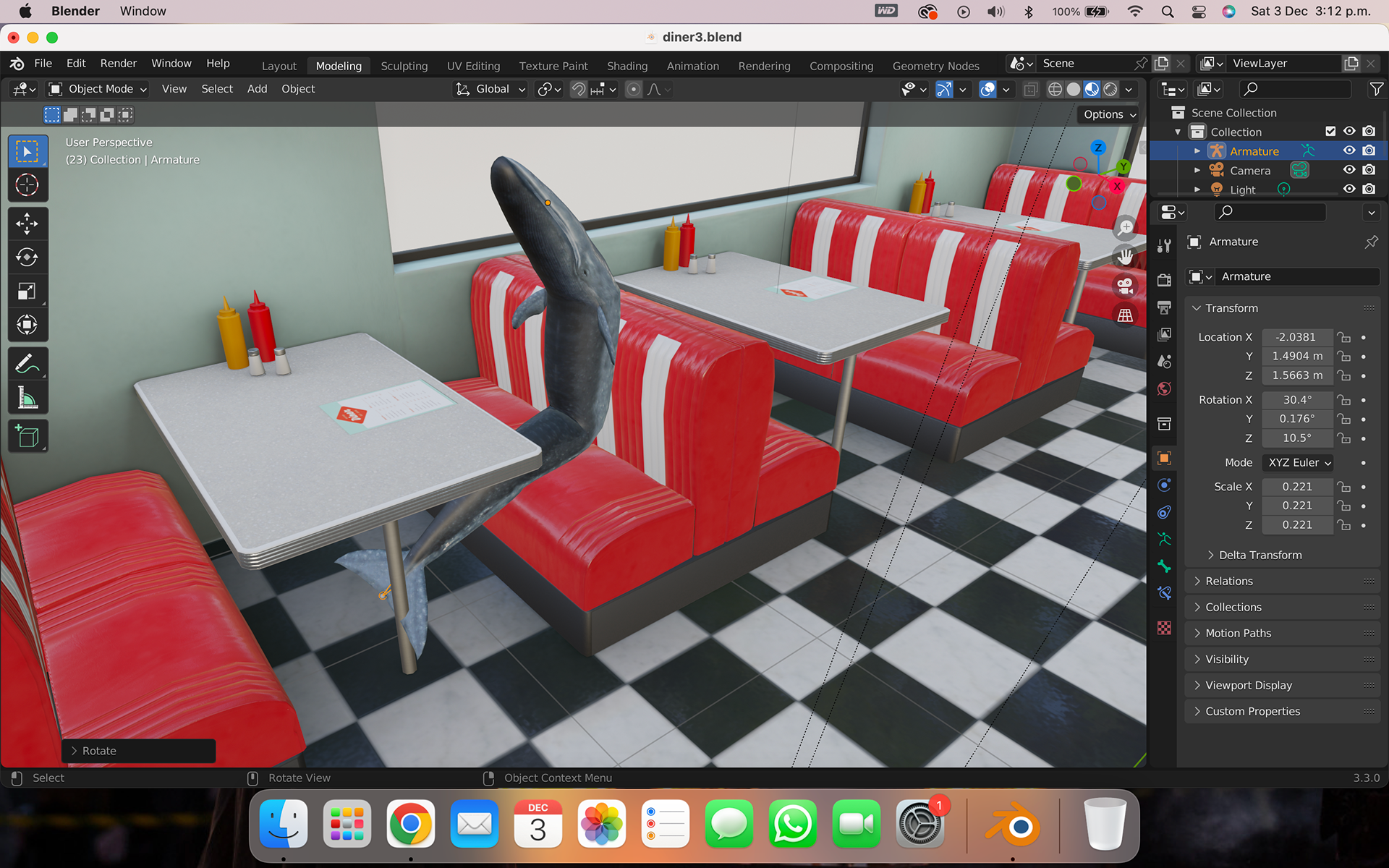Activate the Rotate tool
Image resolution: width=1389 pixels, height=868 pixels.
tap(27, 257)
